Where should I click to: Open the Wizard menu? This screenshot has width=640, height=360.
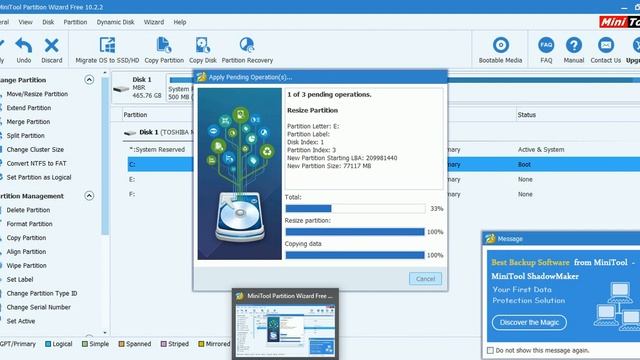tap(154, 22)
